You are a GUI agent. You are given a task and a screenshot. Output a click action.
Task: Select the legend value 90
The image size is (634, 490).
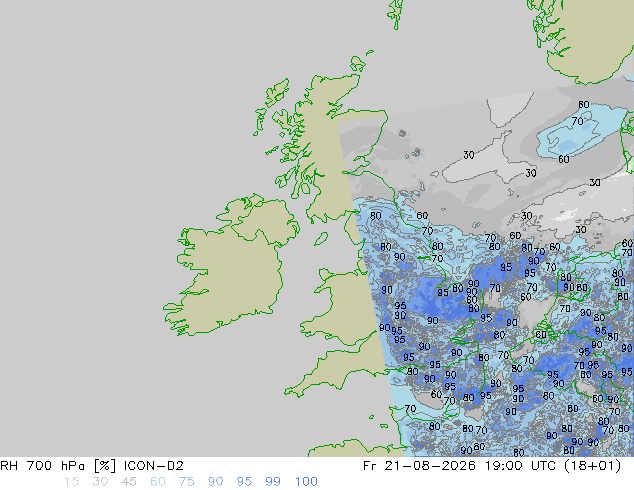(x=215, y=482)
